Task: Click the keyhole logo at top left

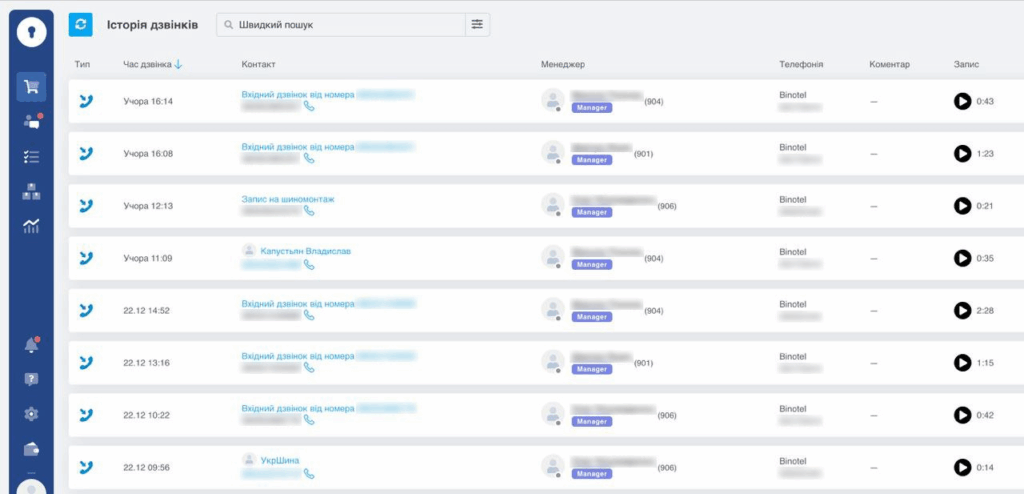Action: pos(31,32)
